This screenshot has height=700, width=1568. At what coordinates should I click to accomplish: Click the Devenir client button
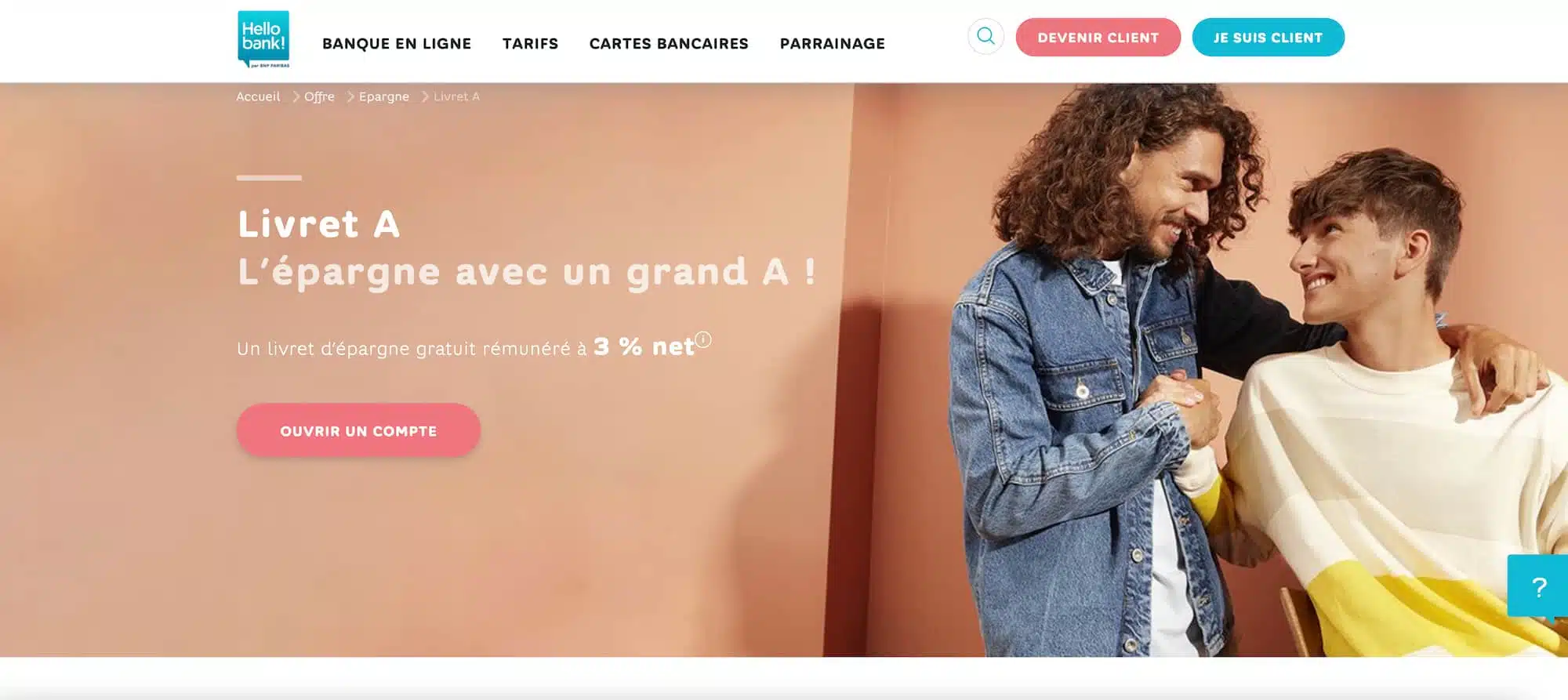coord(1098,38)
